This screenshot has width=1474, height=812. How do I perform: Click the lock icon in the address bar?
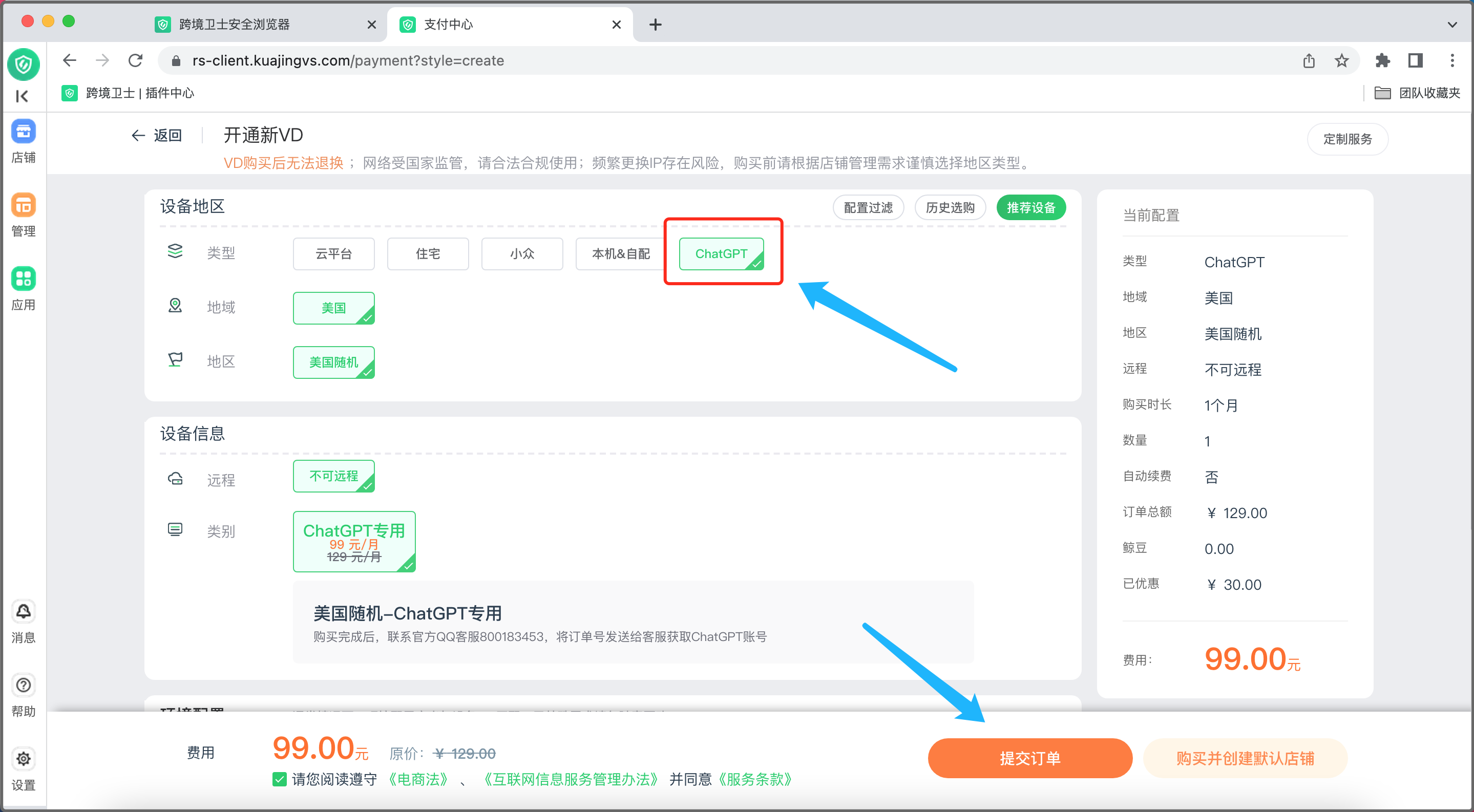tap(176, 60)
